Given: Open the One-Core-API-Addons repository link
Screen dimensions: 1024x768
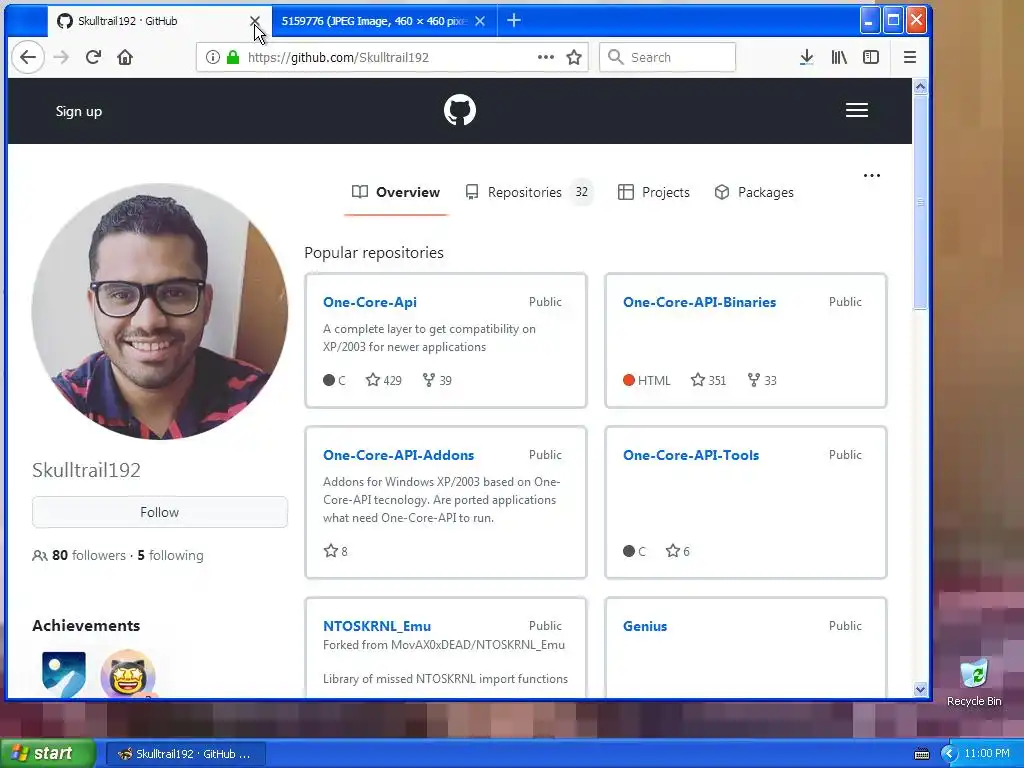Looking at the screenshot, I should pyautogui.click(x=398, y=455).
